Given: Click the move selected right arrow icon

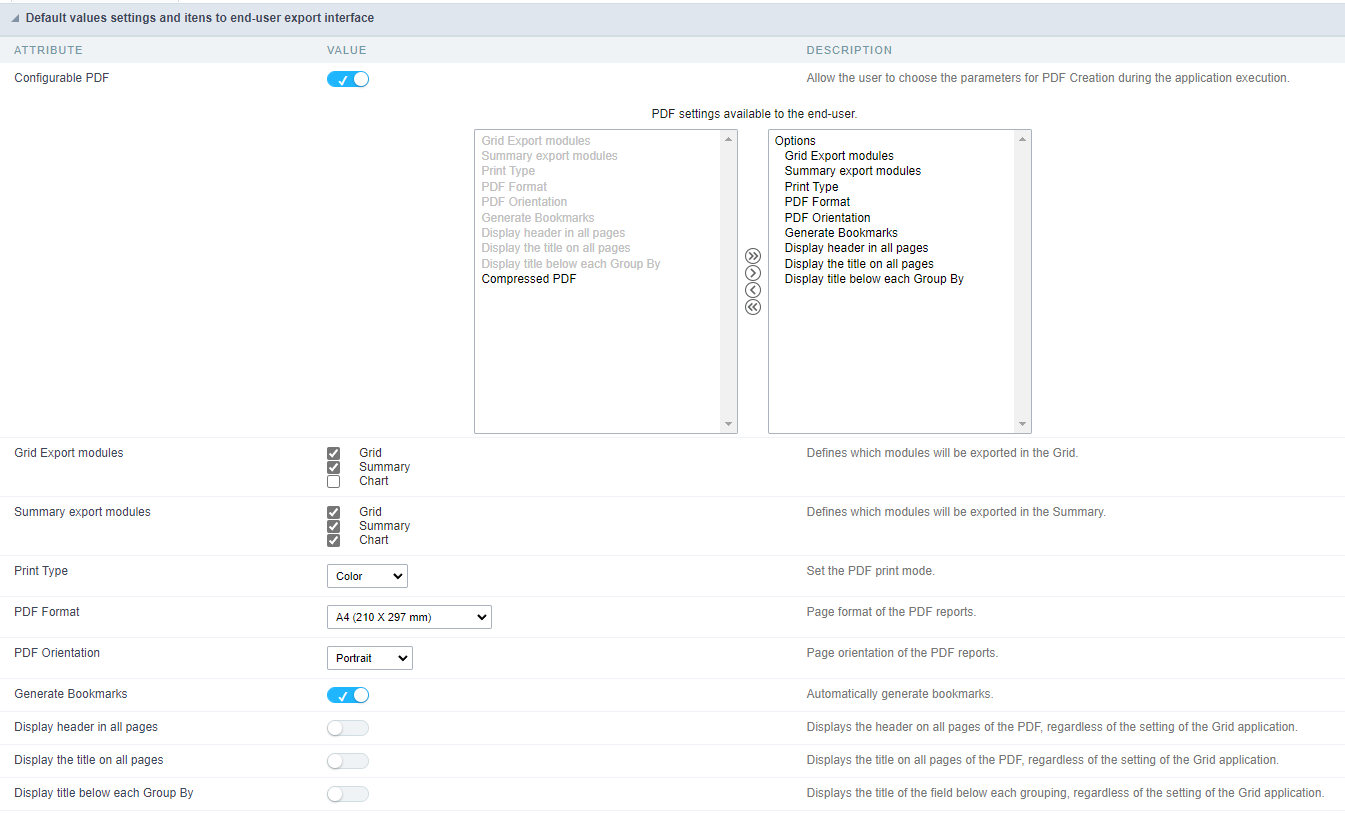Looking at the screenshot, I should pyautogui.click(x=753, y=273).
